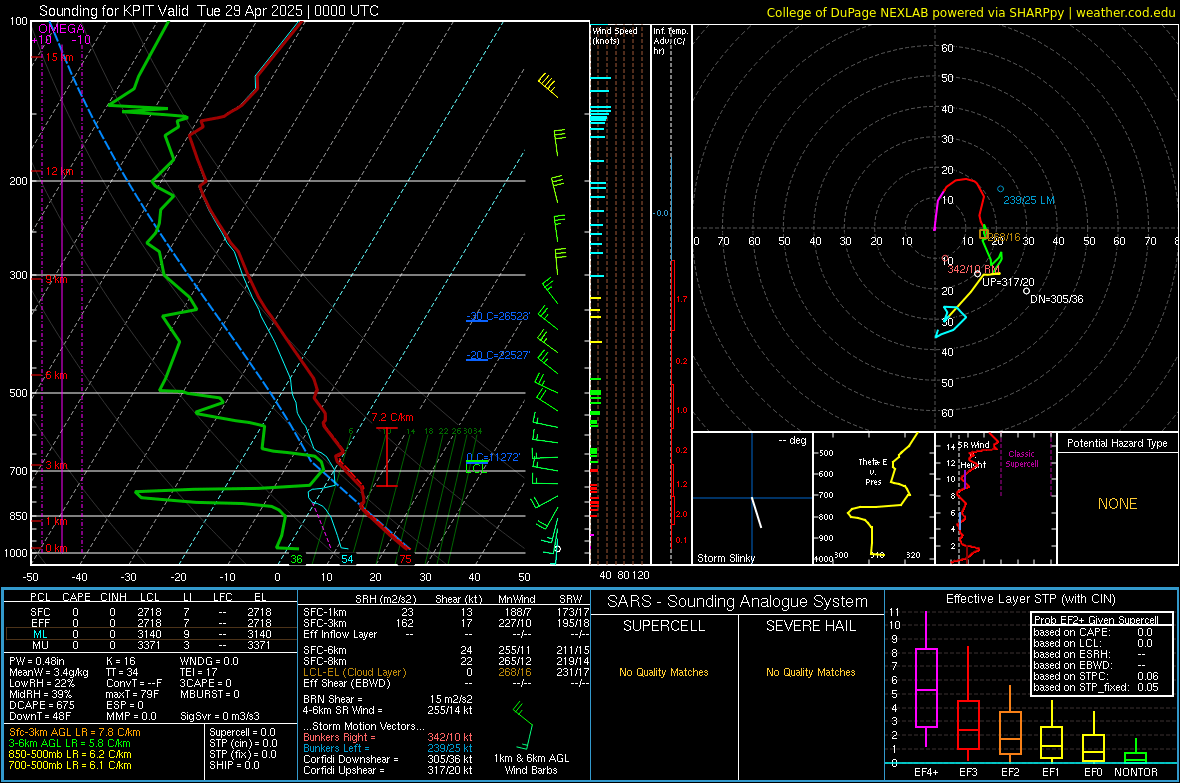This screenshot has height=783, width=1180.
Task: Click the 'TEI = 17' value
Action: click(199, 672)
